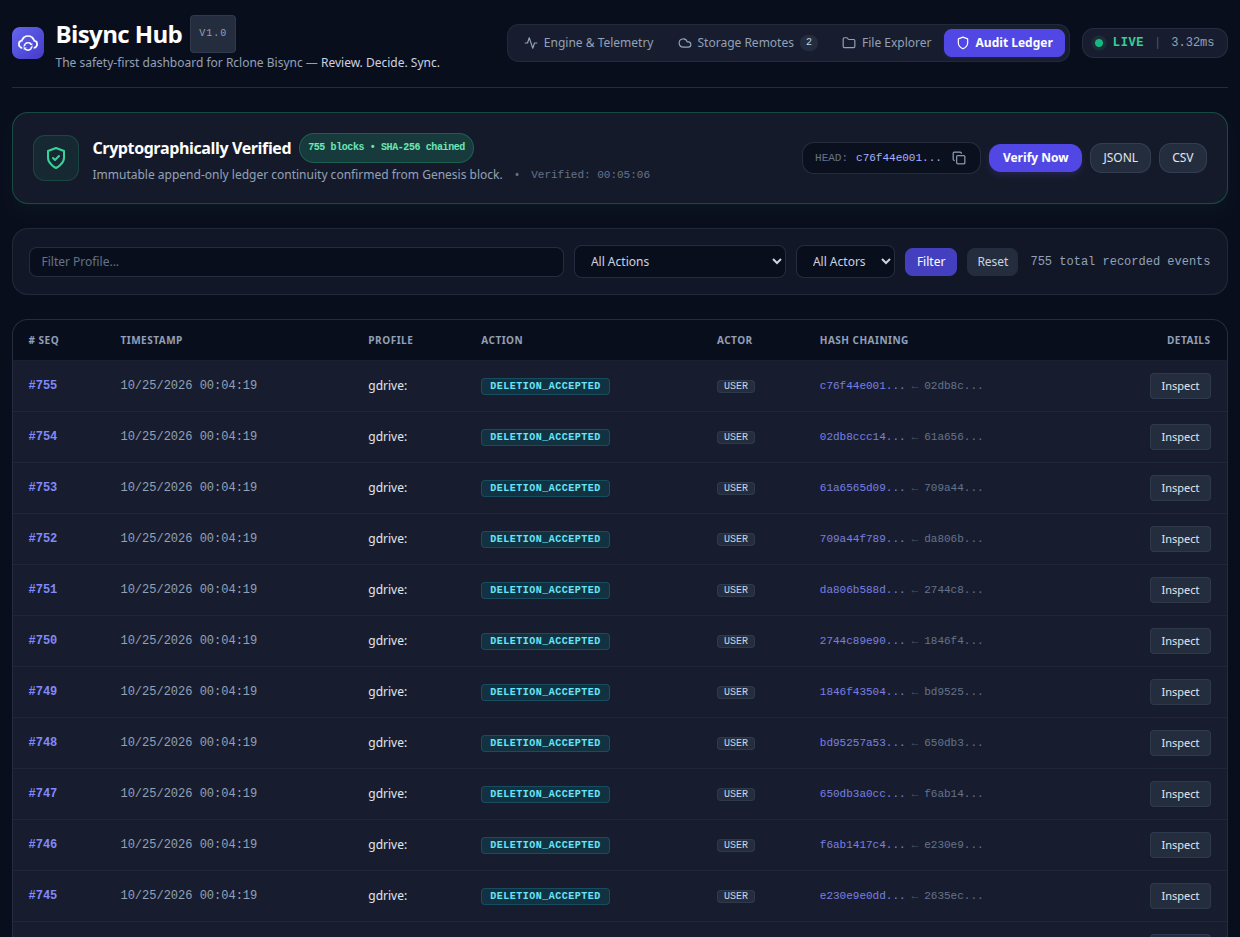Image resolution: width=1240 pixels, height=937 pixels.
Task: Click the HEAD hash c76f44e001... text
Action: [898, 158]
